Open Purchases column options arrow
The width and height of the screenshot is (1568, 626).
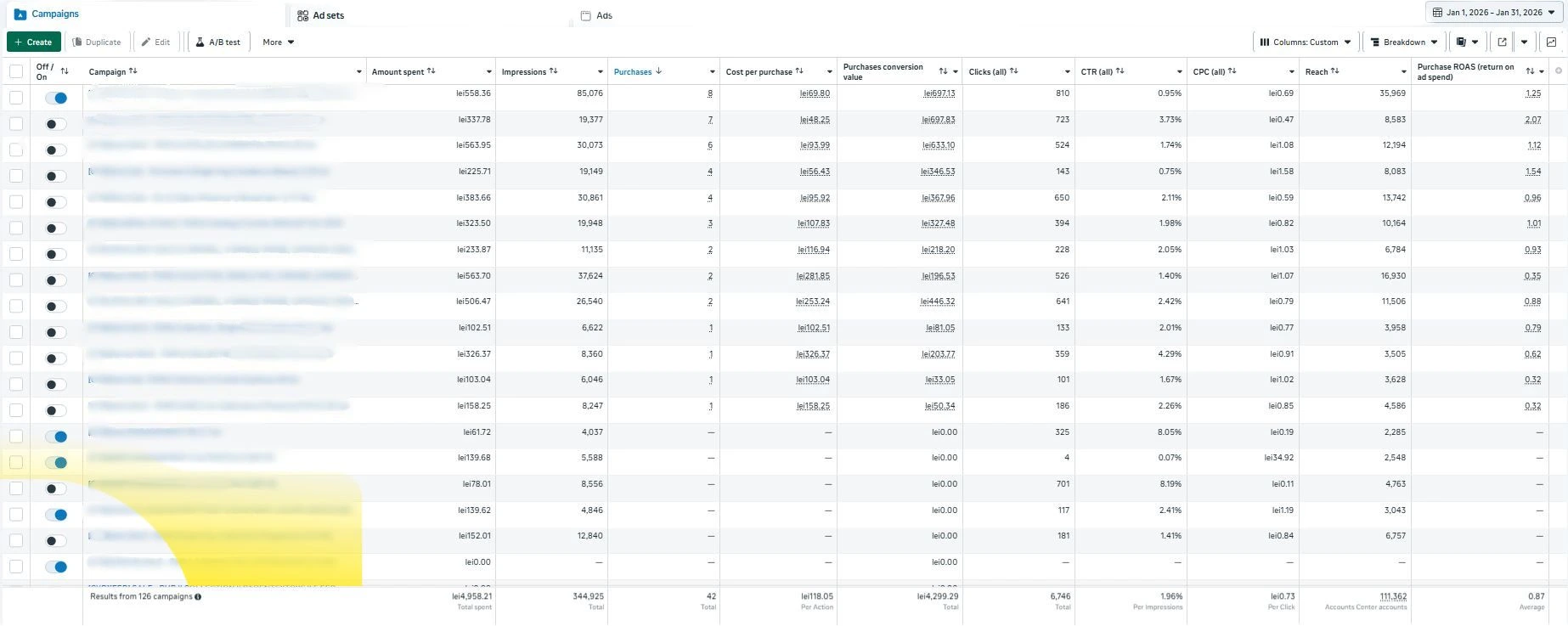[713, 72]
